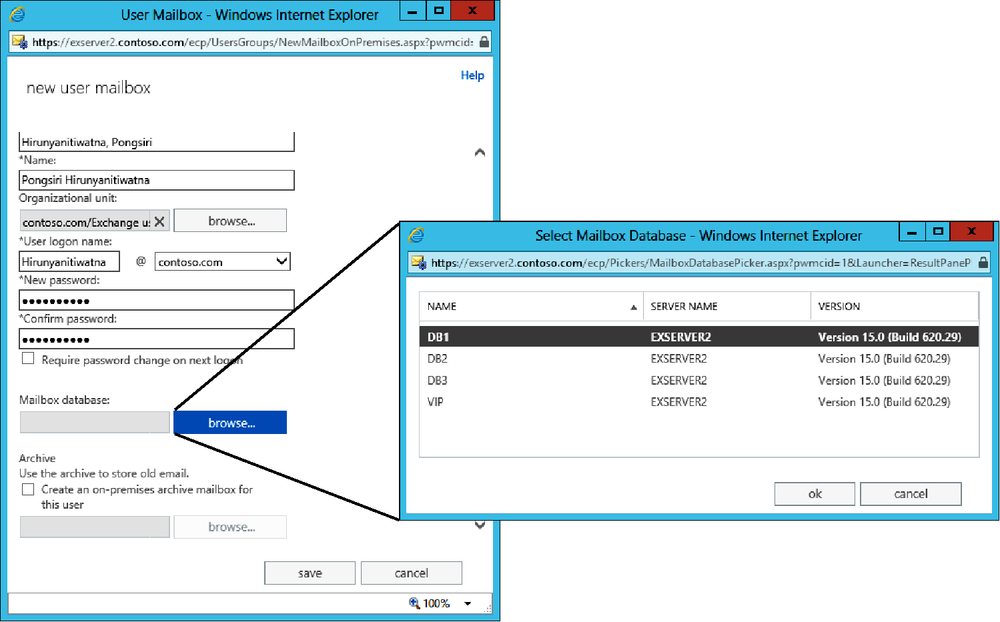The image size is (1000, 622).
Task: Select the DB3 database row
Action: tap(699, 380)
